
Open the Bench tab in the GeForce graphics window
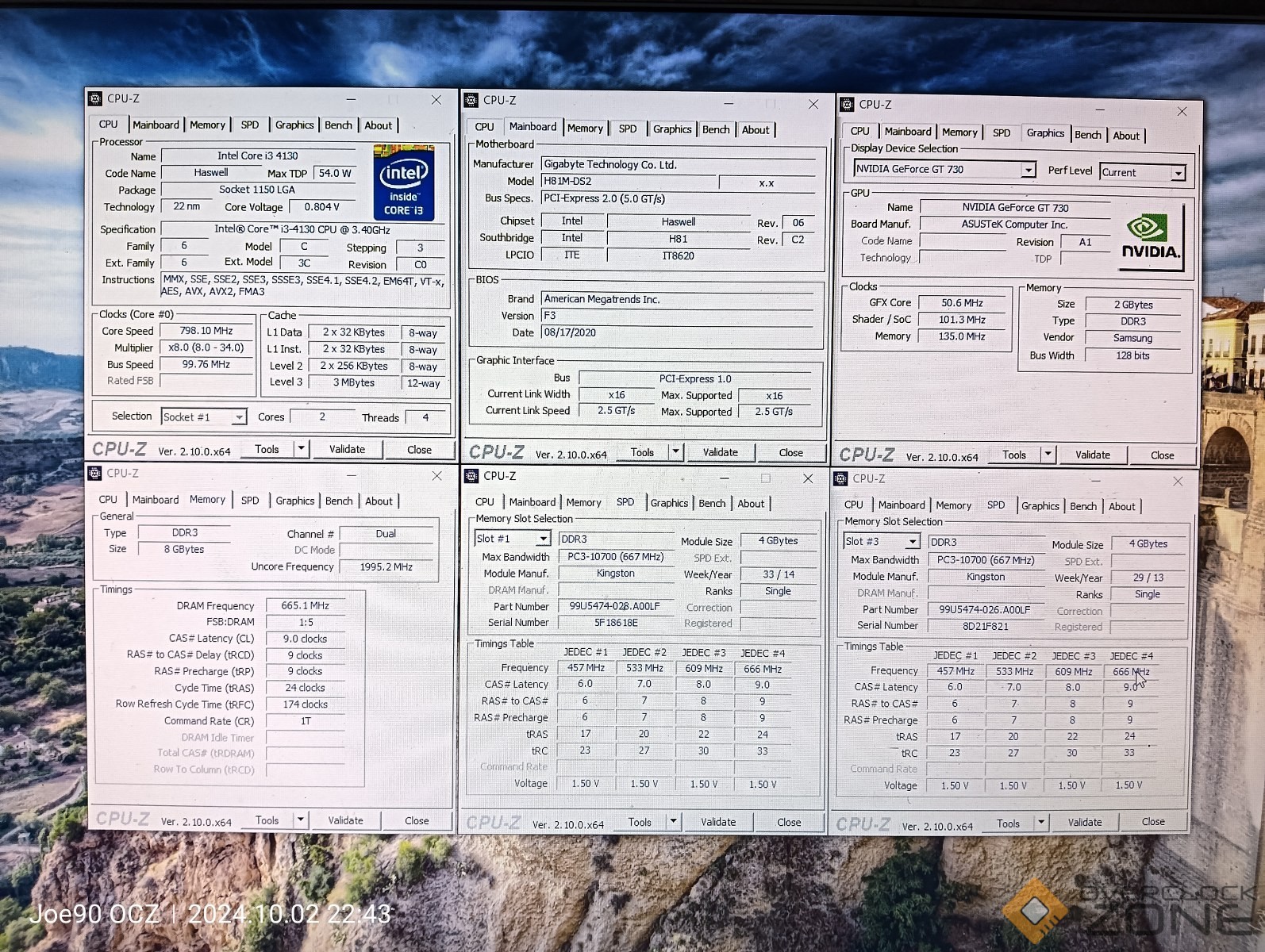tap(1087, 135)
